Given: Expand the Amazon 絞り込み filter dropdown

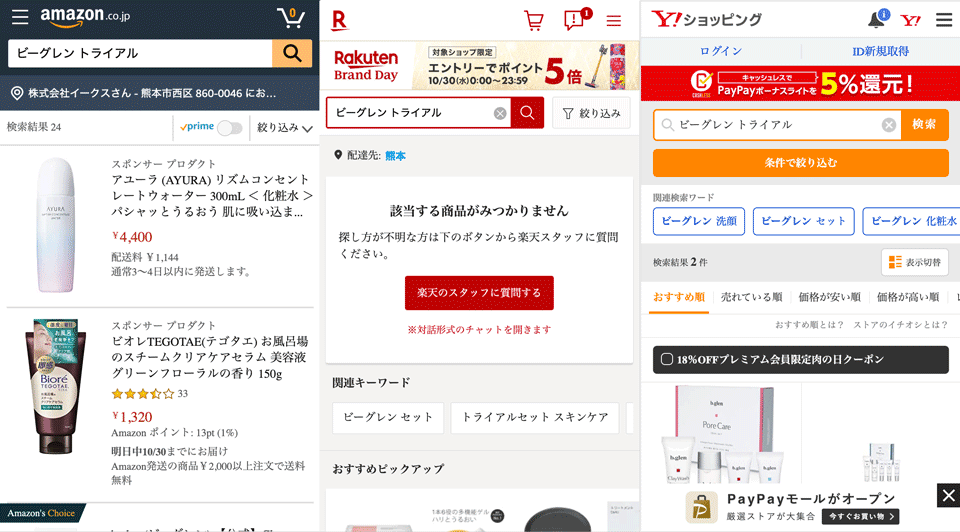Looking at the screenshot, I should 285,127.
